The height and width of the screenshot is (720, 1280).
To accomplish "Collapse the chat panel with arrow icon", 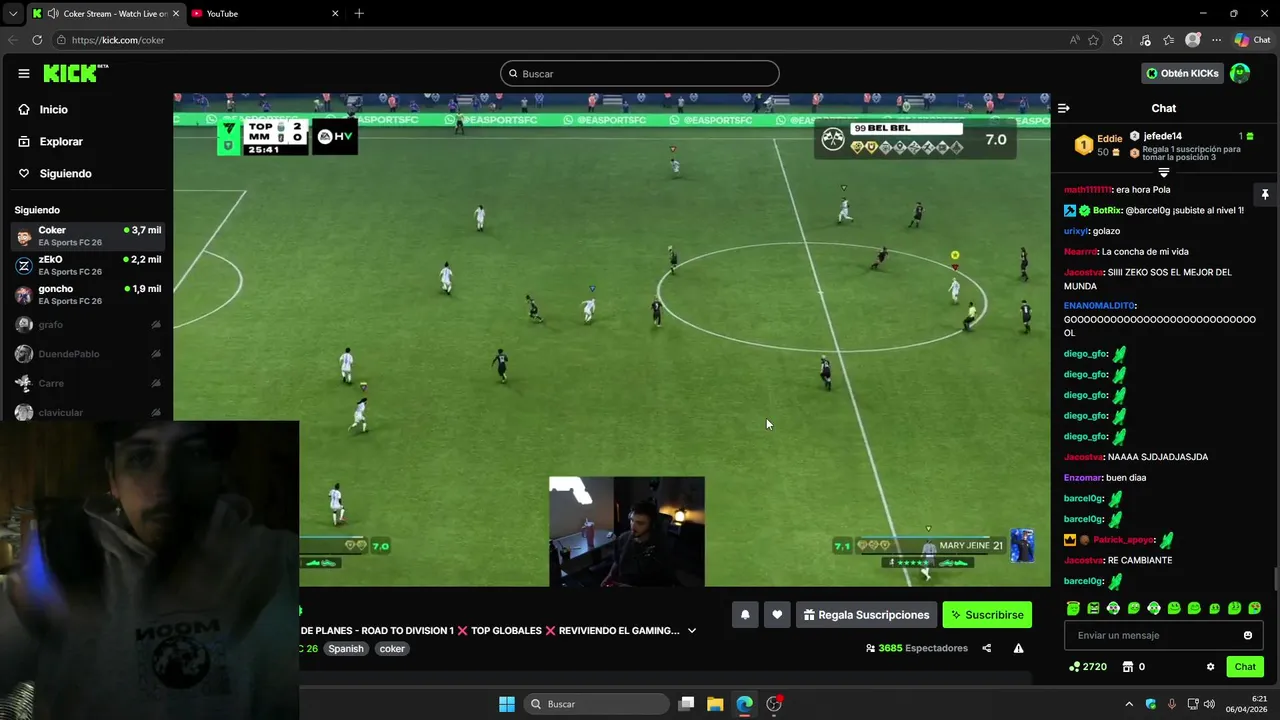I will tap(1064, 108).
